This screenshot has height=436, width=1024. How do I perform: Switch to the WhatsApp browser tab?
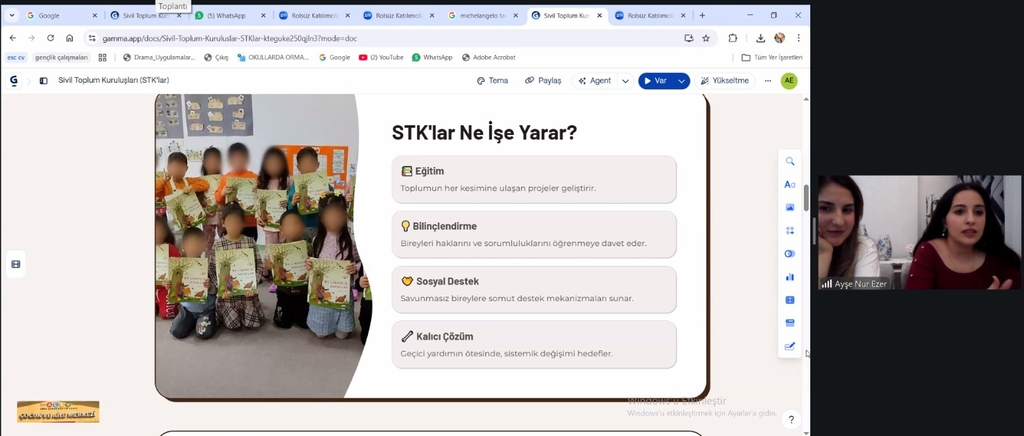pyautogui.click(x=227, y=16)
